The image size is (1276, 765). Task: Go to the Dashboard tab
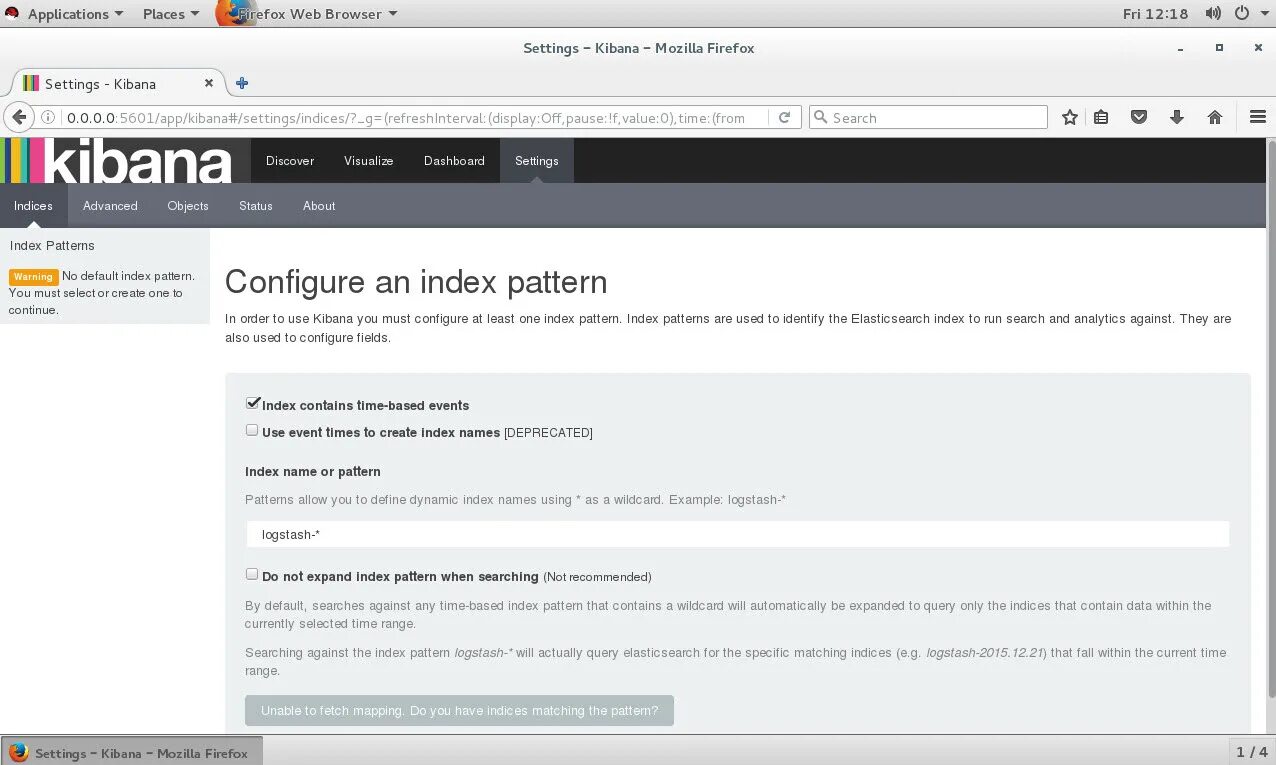(454, 160)
